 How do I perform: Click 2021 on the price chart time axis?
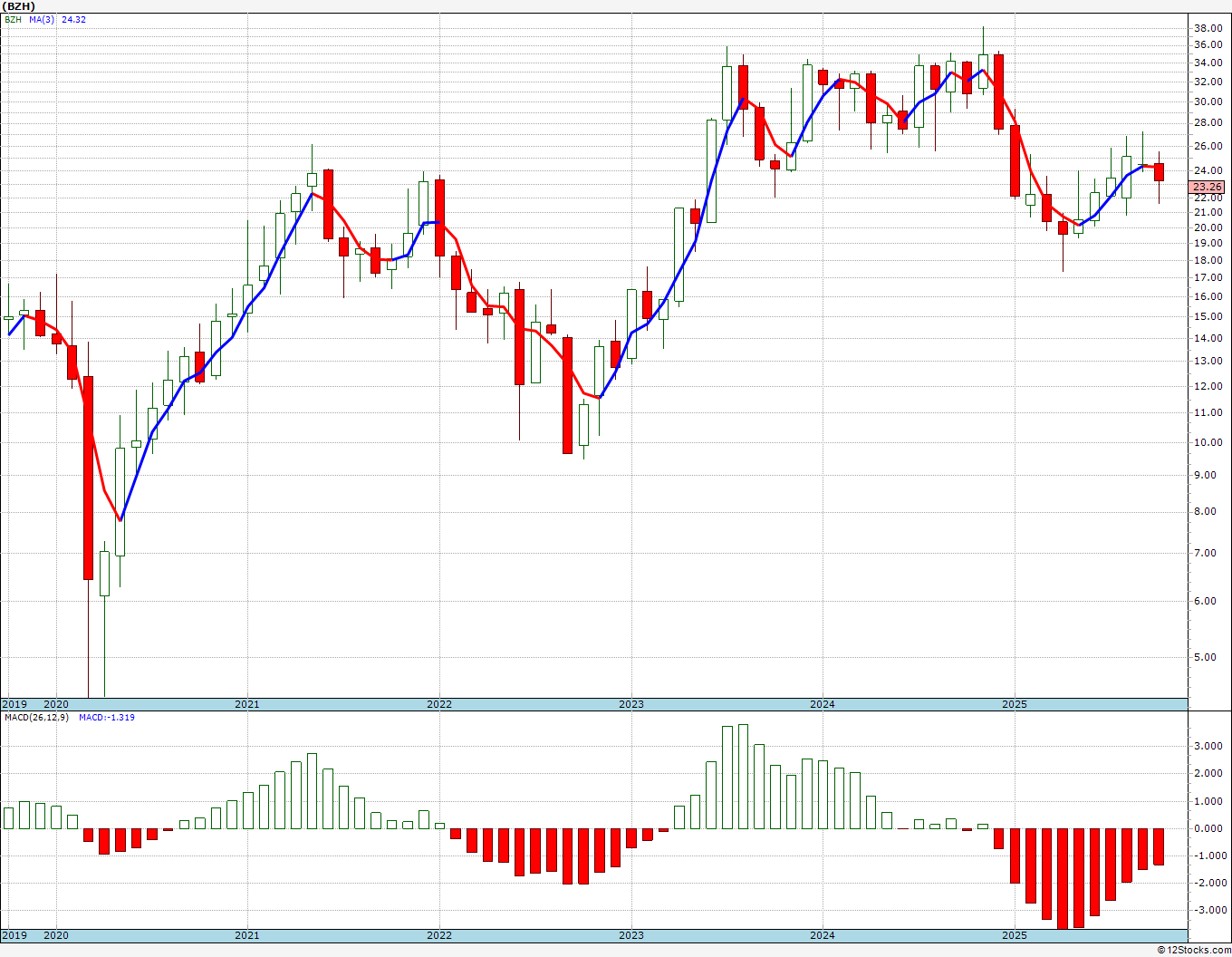[x=247, y=704]
